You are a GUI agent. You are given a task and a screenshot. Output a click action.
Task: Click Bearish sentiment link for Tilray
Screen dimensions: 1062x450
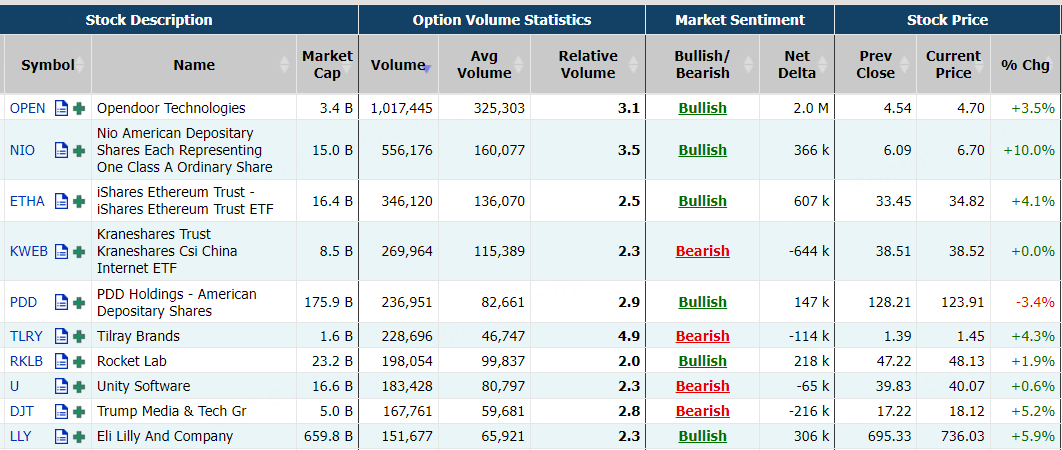coord(702,336)
